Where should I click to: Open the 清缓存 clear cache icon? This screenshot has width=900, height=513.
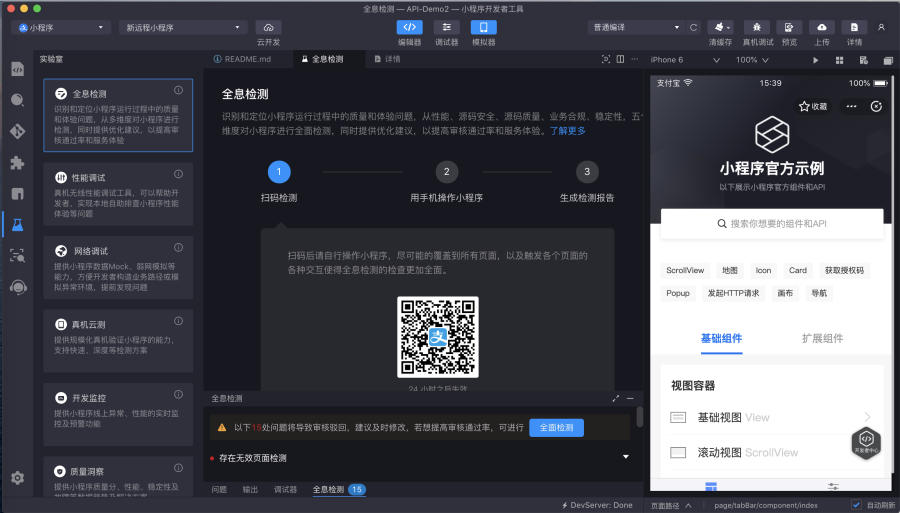pos(720,28)
